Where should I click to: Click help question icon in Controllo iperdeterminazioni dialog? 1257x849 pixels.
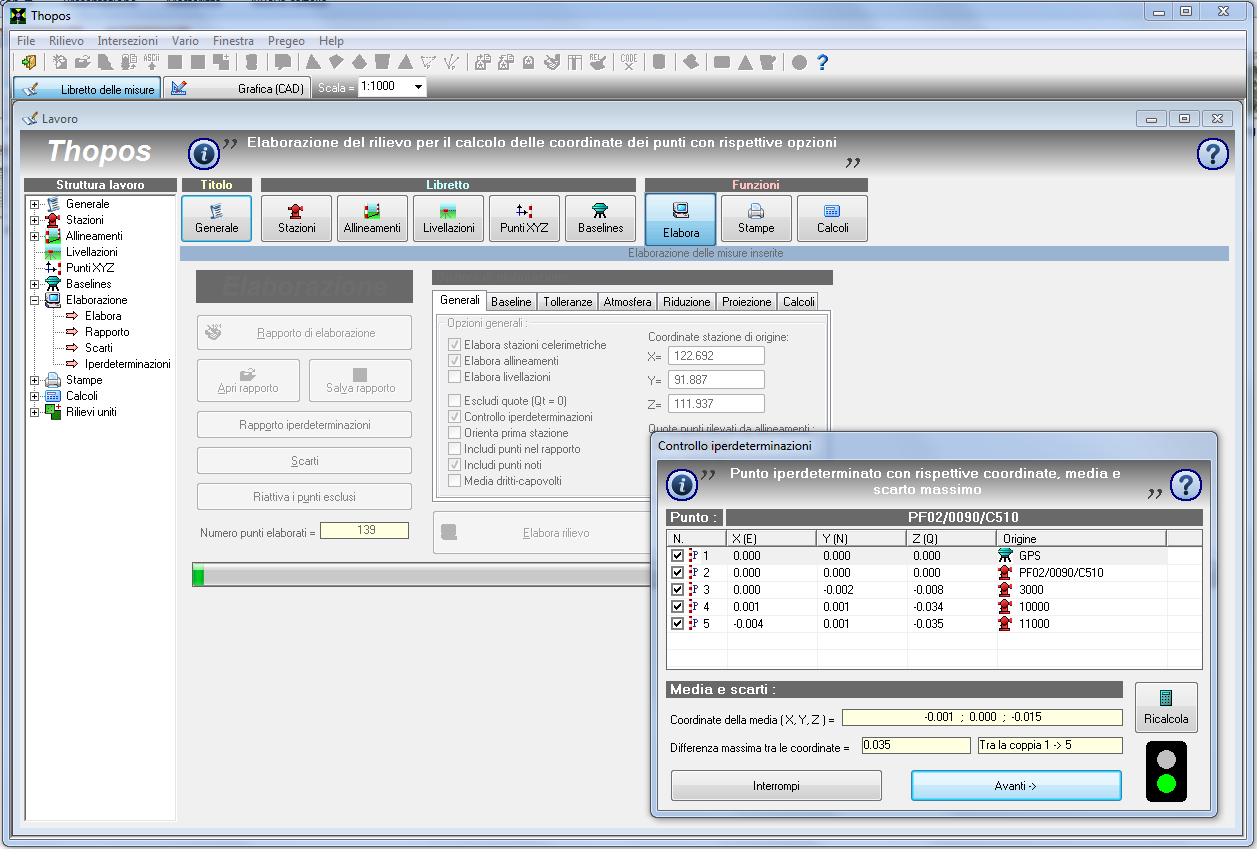1186,485
